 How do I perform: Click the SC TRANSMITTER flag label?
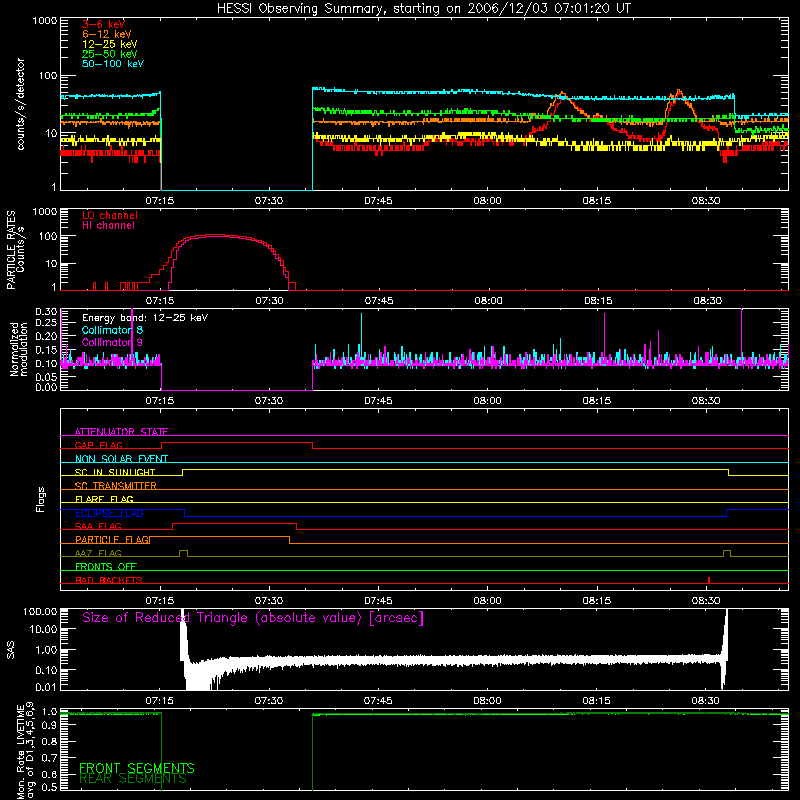tap(116, 486)
